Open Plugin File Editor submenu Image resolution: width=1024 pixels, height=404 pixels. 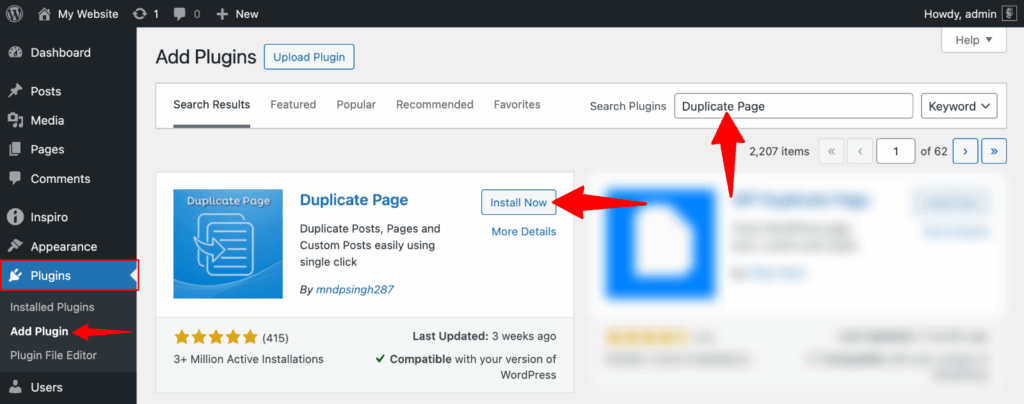[54, 355]
